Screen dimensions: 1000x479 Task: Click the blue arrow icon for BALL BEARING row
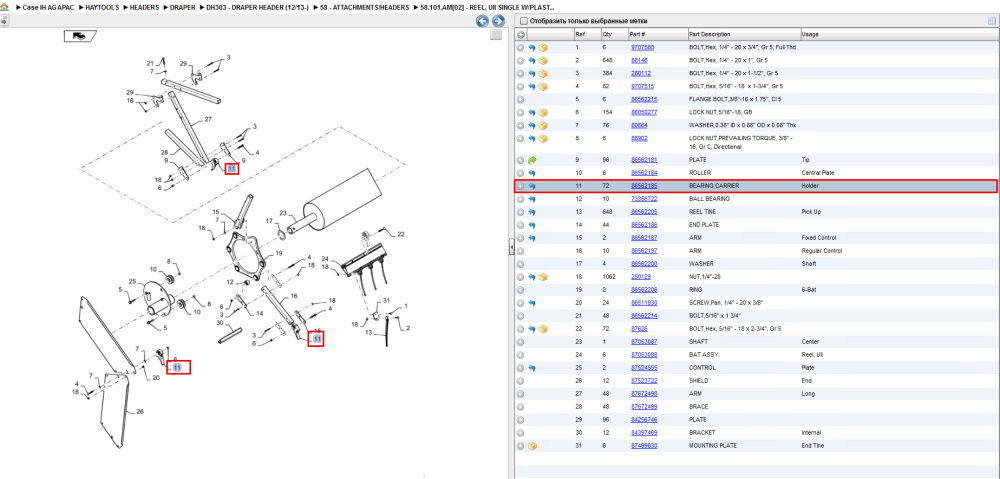(x=531, y=199)
